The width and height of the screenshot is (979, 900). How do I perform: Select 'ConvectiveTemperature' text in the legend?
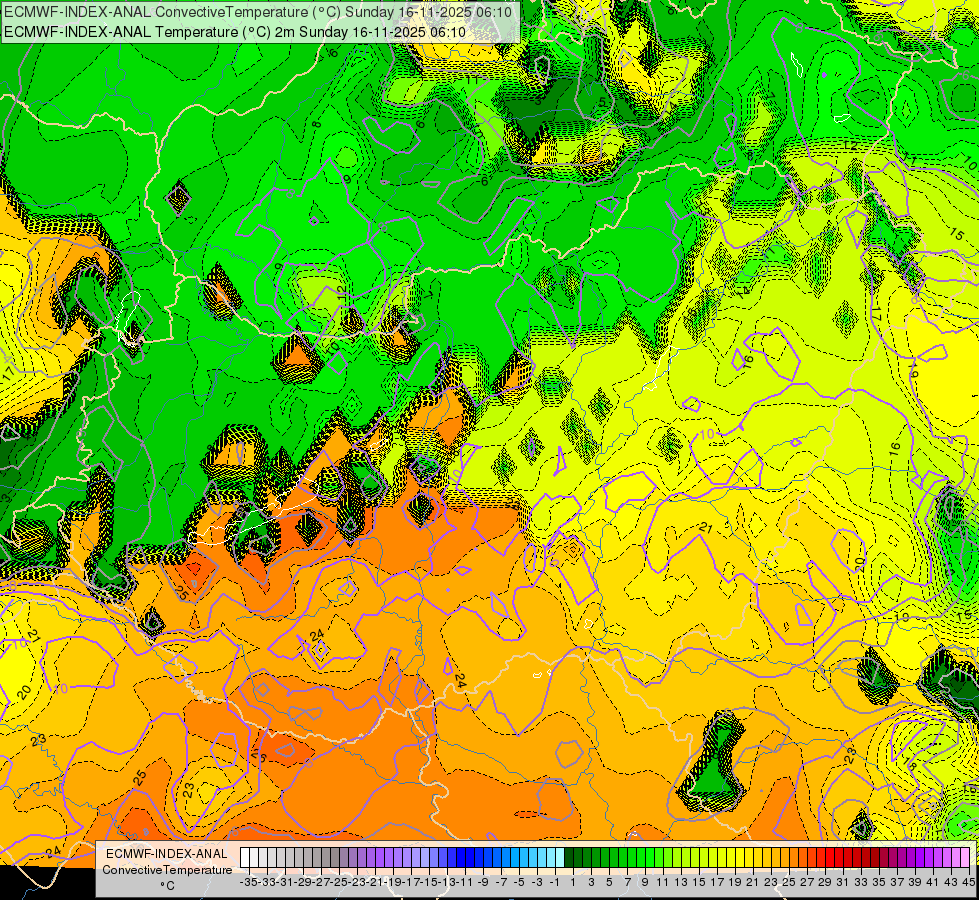coord(167,870)
